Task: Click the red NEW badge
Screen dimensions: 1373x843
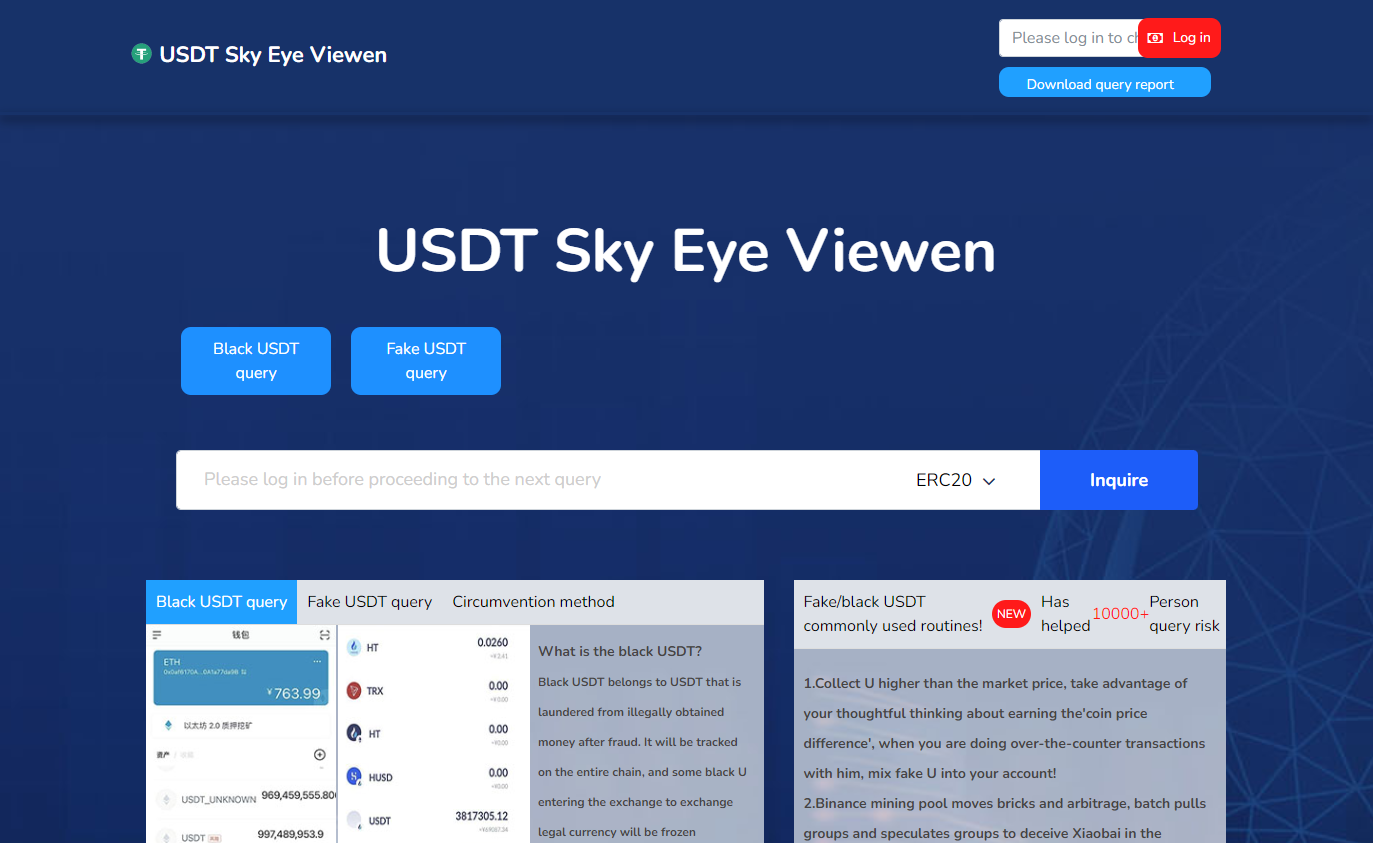Action: pos(1011,614)
